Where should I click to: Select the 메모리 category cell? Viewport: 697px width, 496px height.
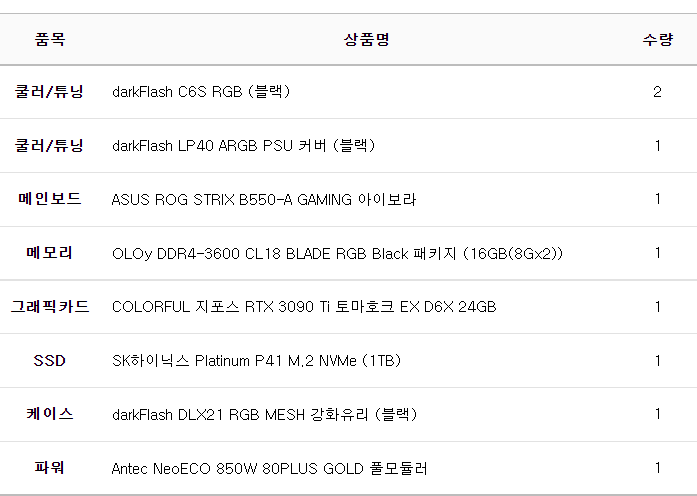coord(49,253)
